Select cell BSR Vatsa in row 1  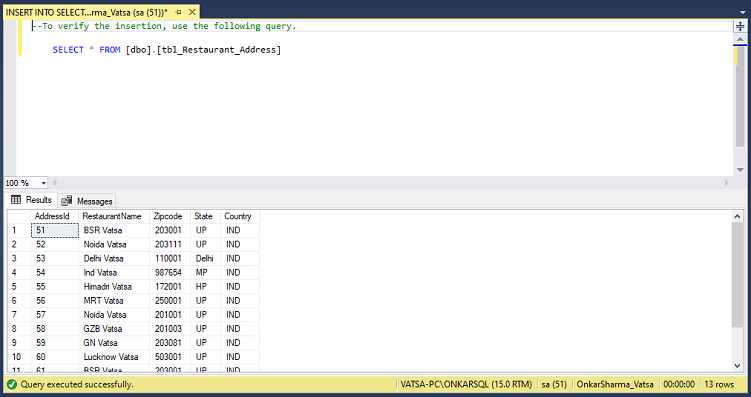coord(114,230)
